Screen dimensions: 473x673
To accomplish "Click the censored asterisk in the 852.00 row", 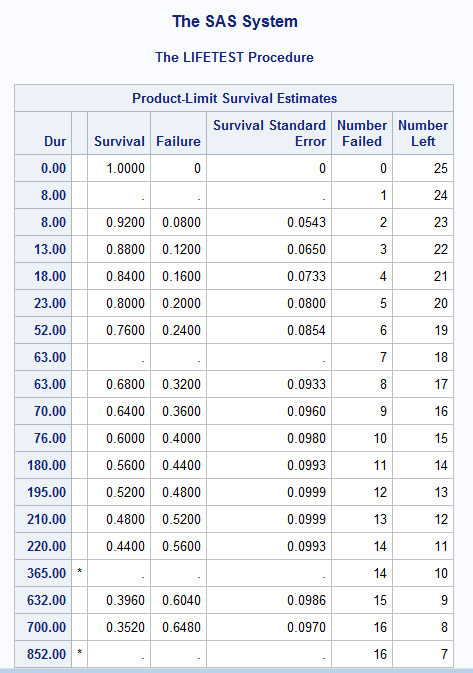I will point(79,652).
